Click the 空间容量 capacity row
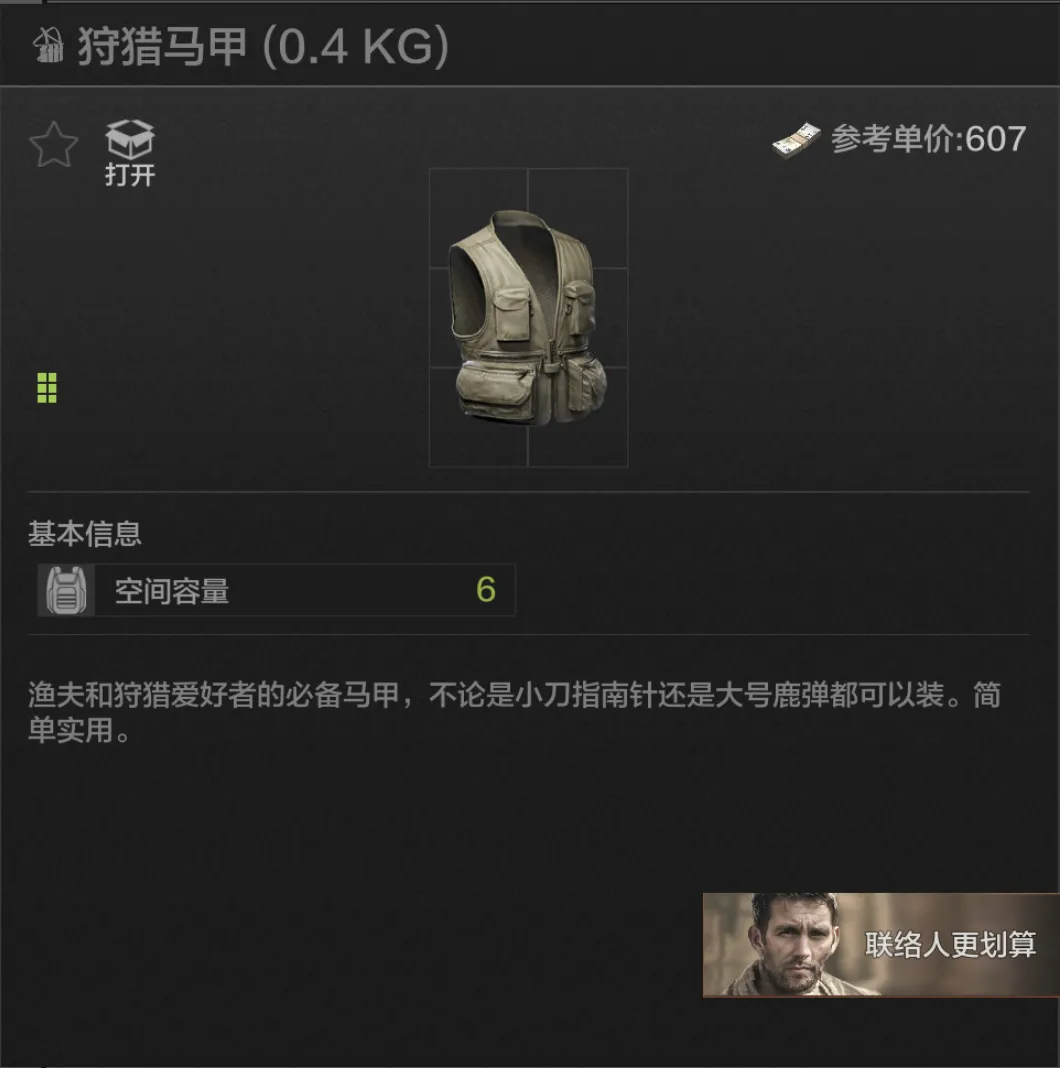 [x=276, y=590]
